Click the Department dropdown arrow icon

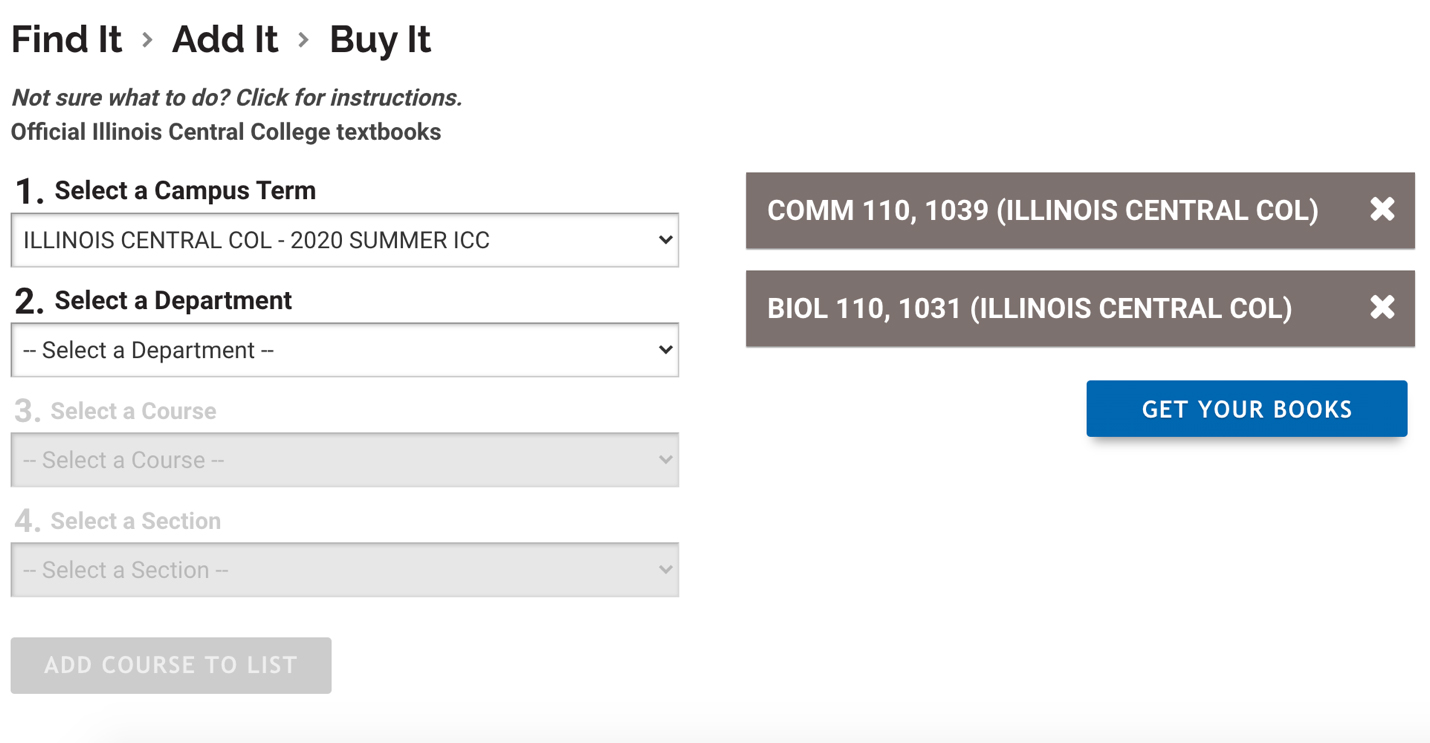[x=665, y=350]
